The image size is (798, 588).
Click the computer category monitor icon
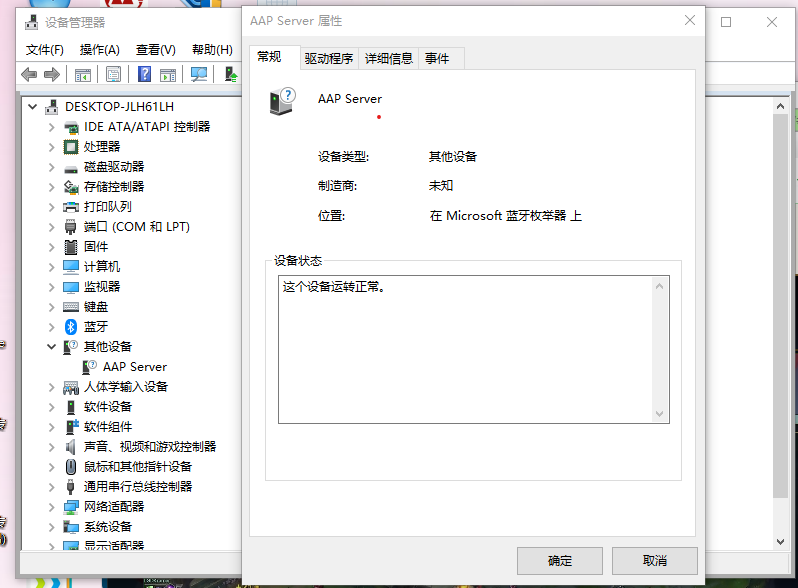[71, 267]
